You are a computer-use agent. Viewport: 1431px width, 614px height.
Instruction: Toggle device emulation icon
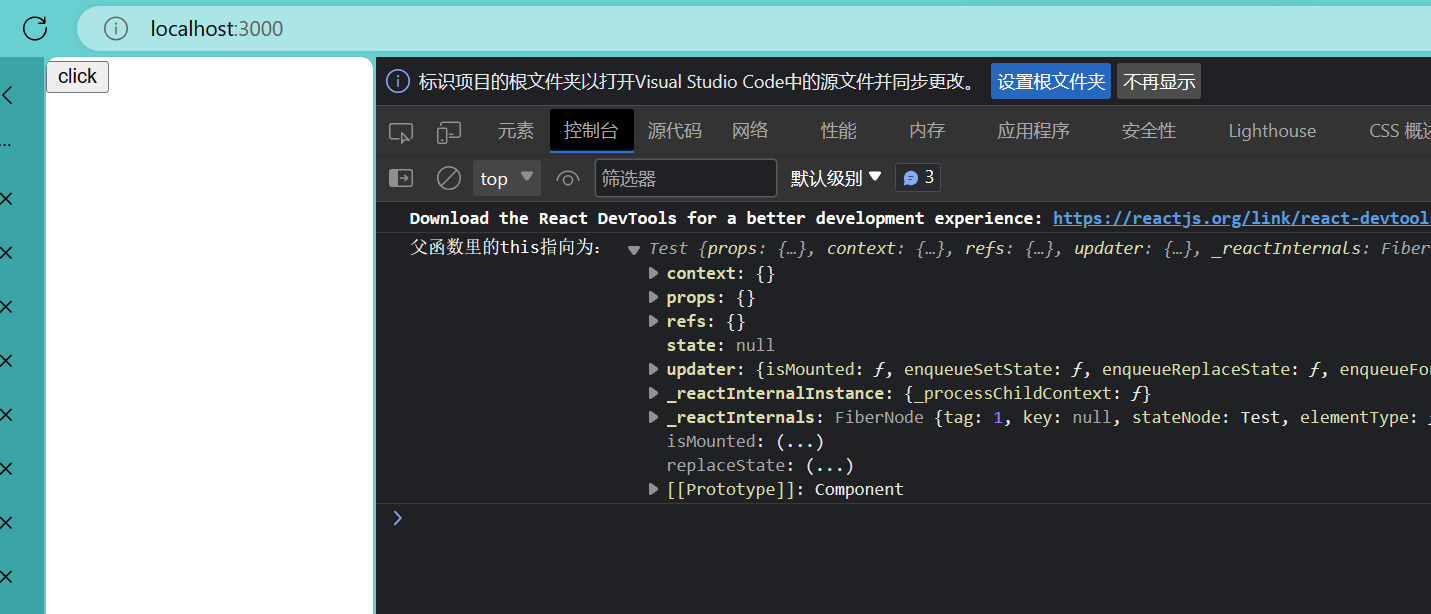(449, 132)
